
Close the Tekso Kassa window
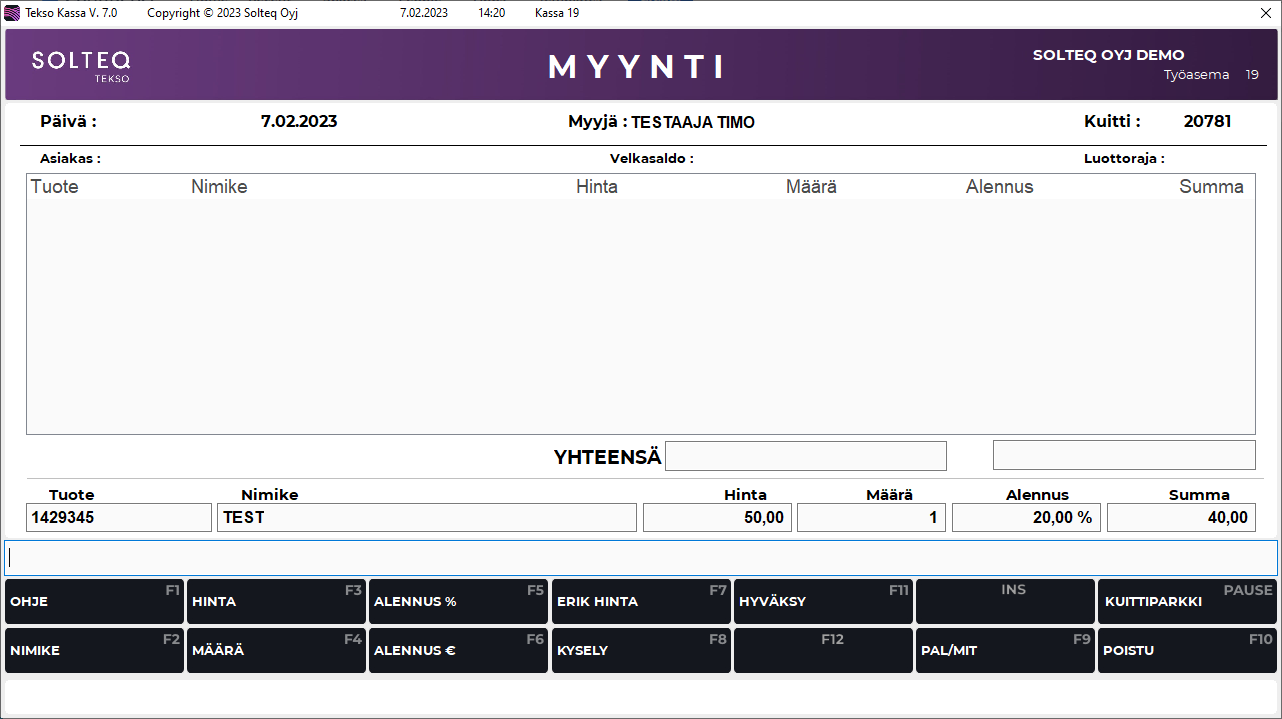click(x=1266, y=13)
